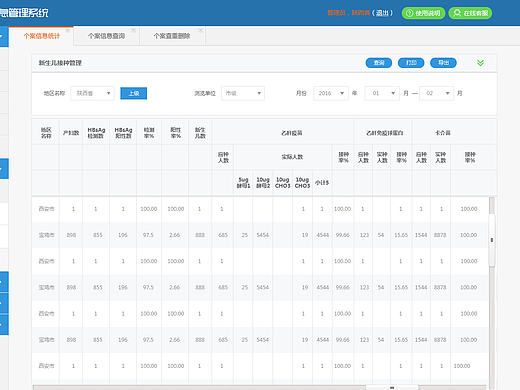Click the orange administrator name text
The image size is (520, 390).
349,13
